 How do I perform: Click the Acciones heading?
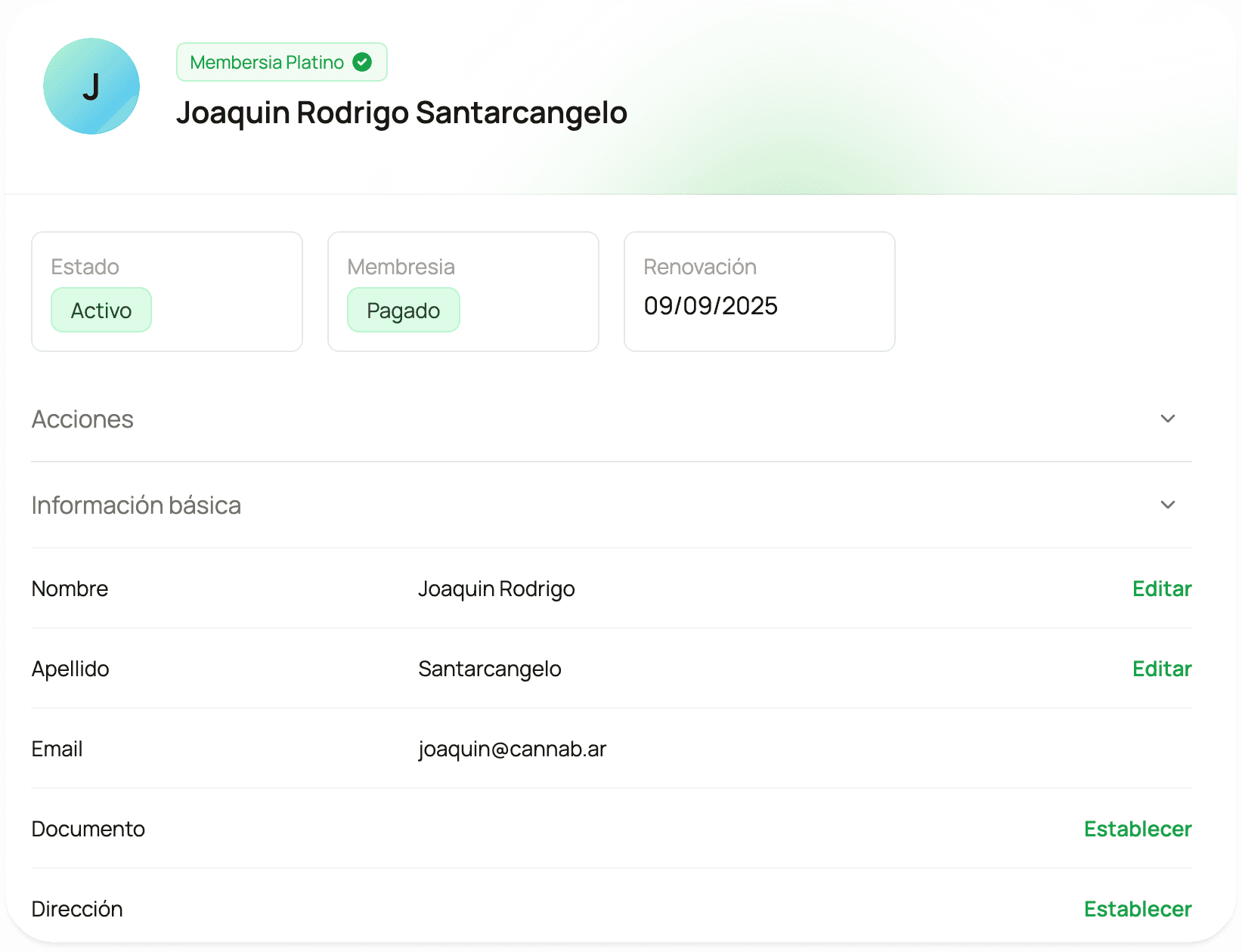pos(83,419)
